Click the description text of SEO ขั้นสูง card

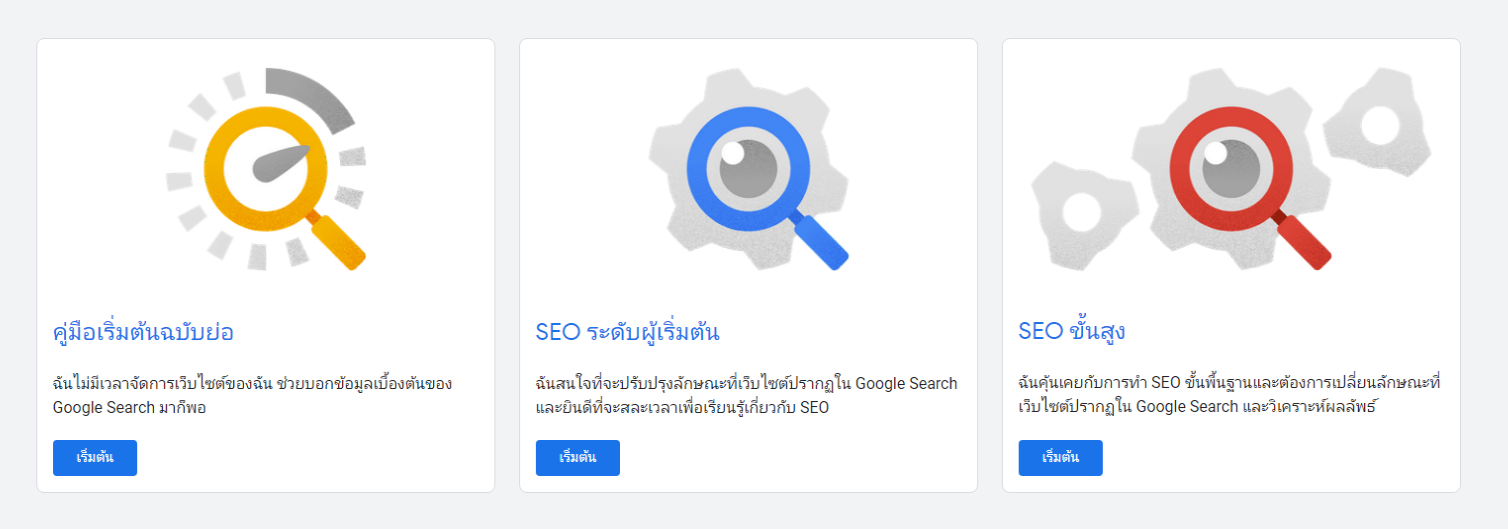pyautogui.click(x=1229, y=395)
